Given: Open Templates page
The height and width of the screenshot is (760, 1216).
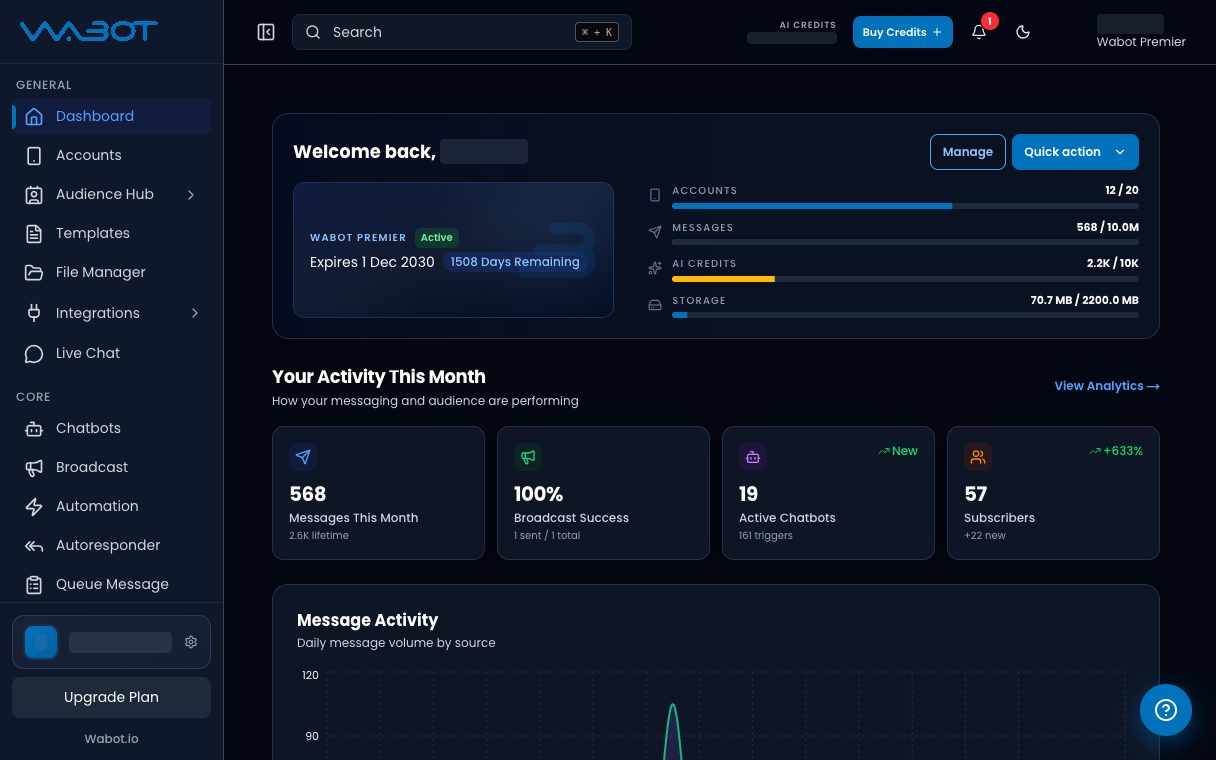Looking at the screenshot, I should coord(111,233).
